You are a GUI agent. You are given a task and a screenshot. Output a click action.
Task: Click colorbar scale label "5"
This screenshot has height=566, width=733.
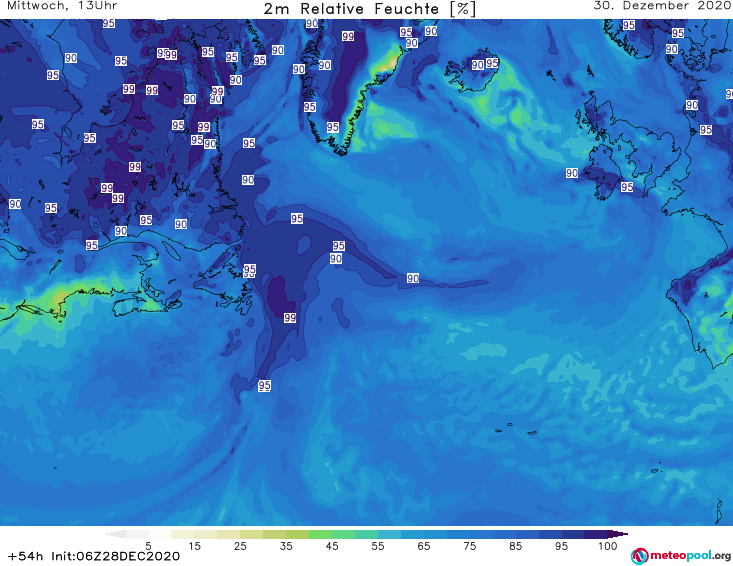coord(148,546)
